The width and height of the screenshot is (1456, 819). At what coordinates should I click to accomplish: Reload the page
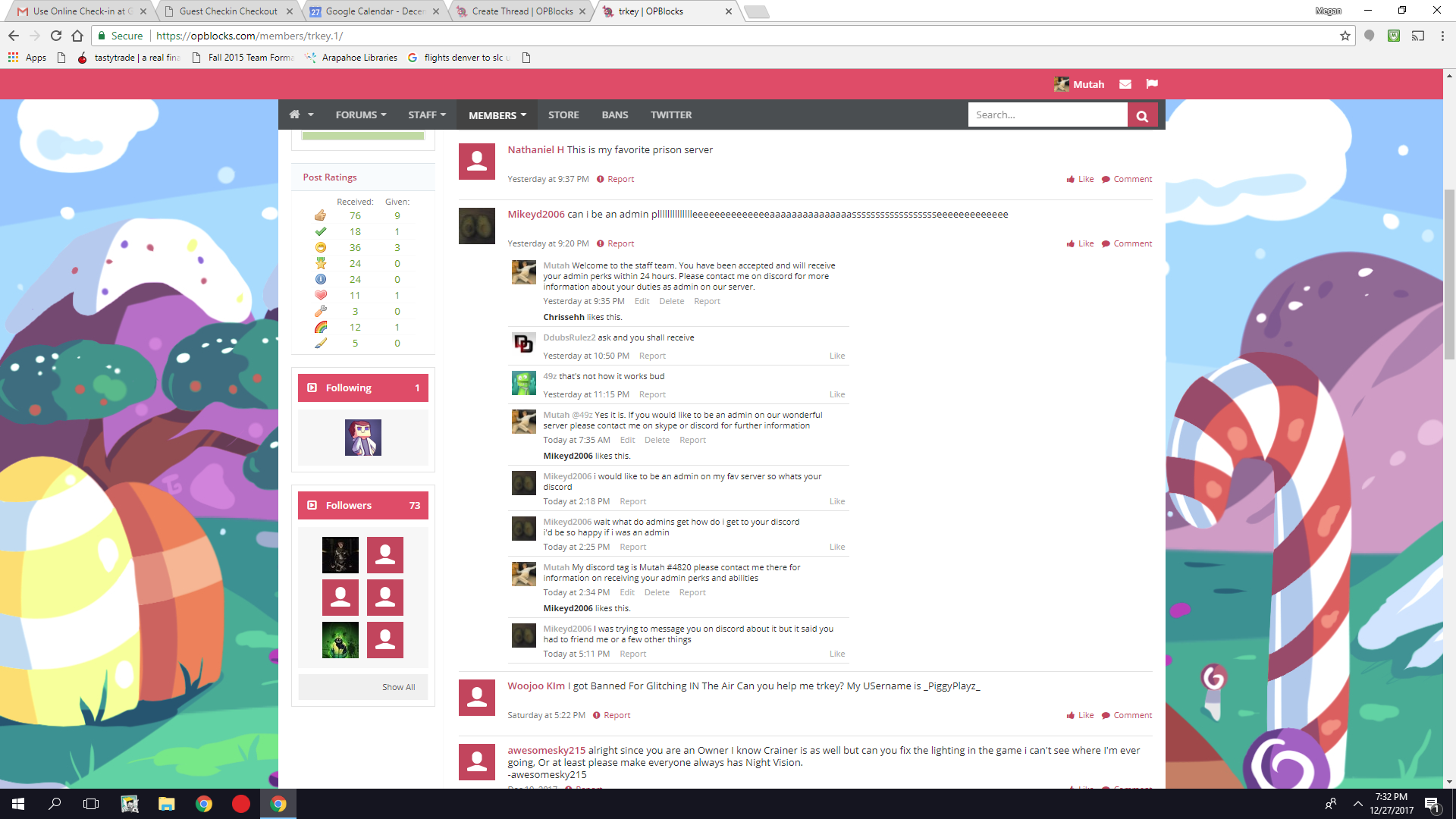(56, 36)
